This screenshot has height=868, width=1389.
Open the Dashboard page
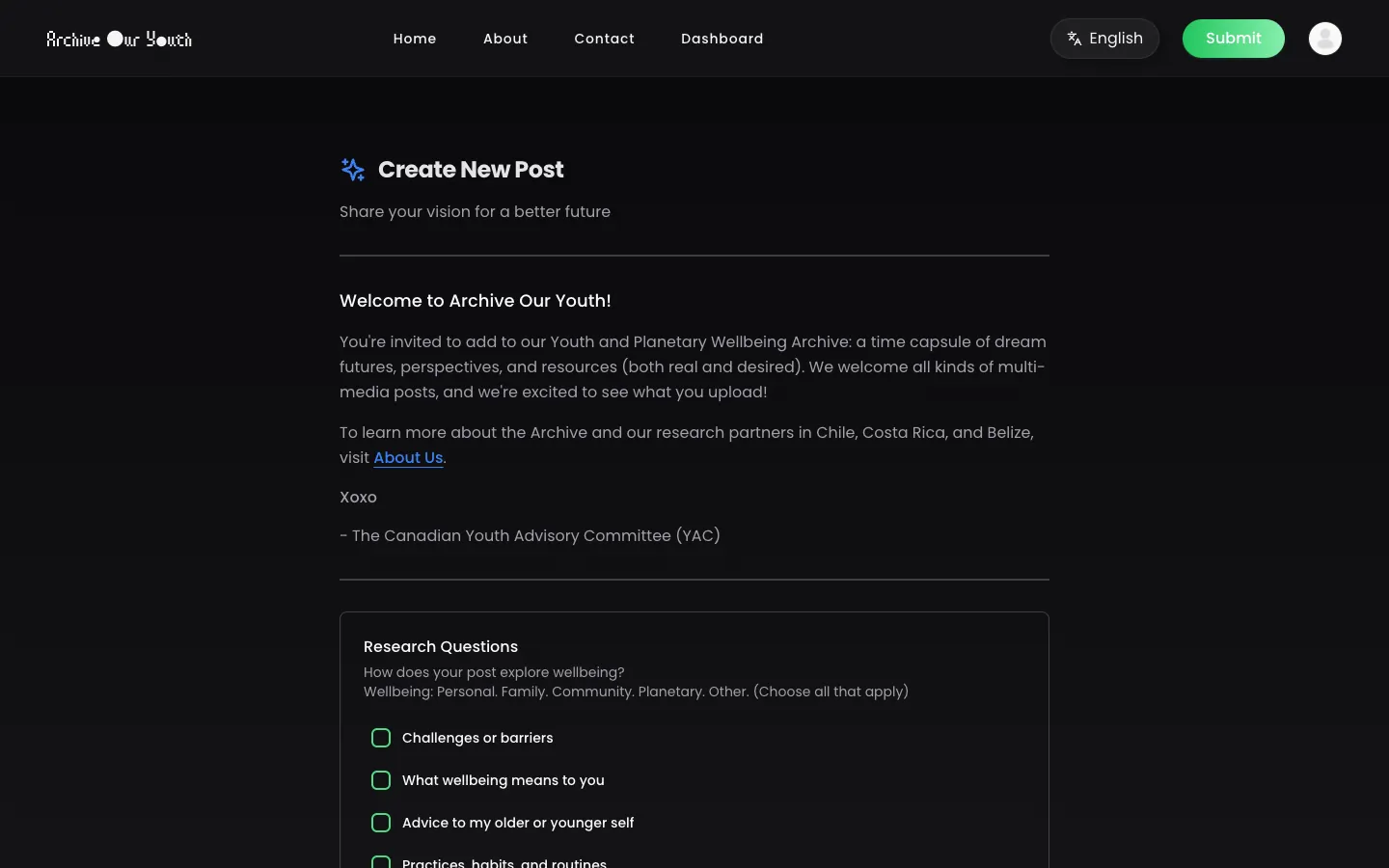(x=722, y=39)
